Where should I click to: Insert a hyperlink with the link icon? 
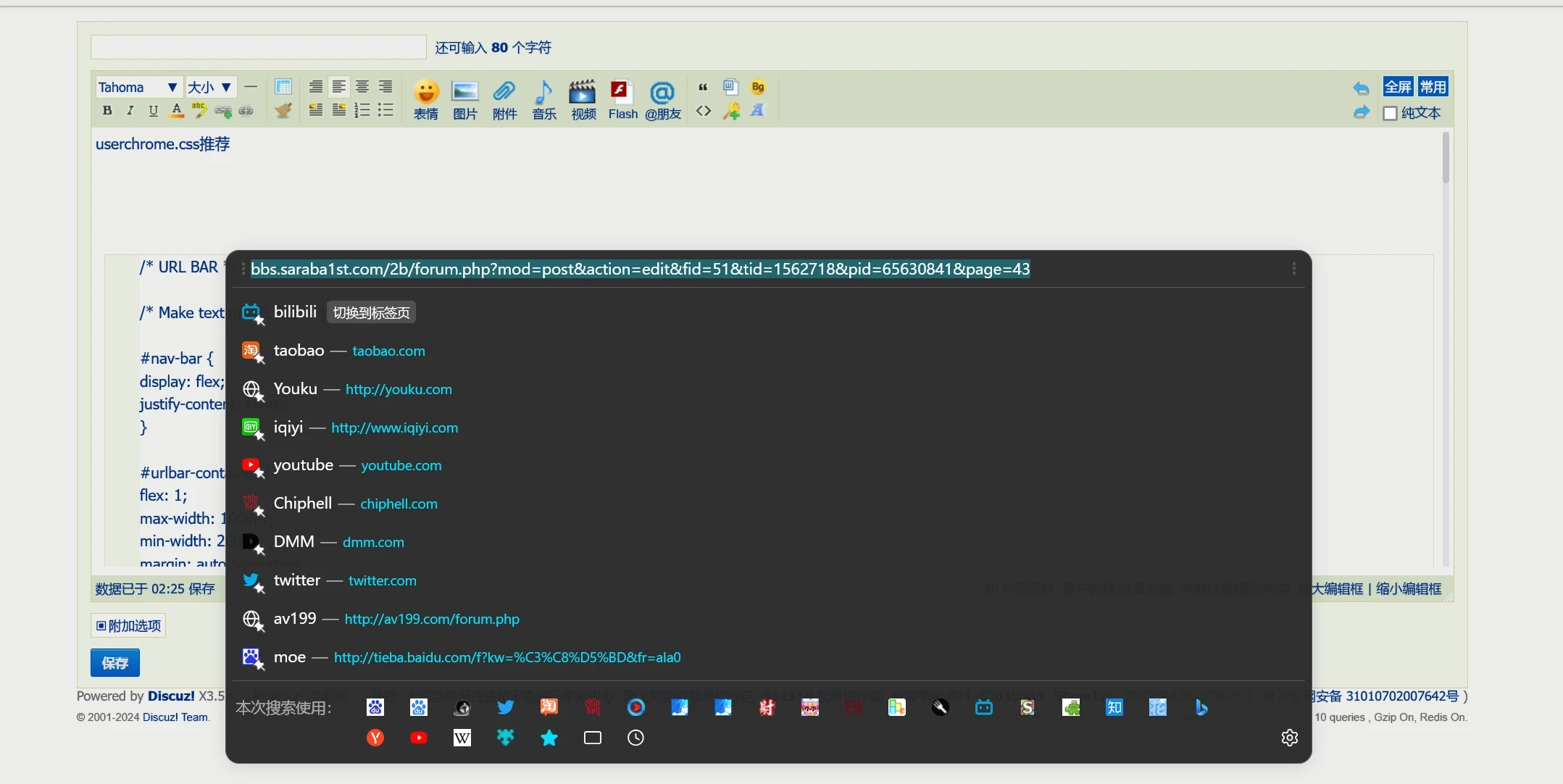(223, 111)
